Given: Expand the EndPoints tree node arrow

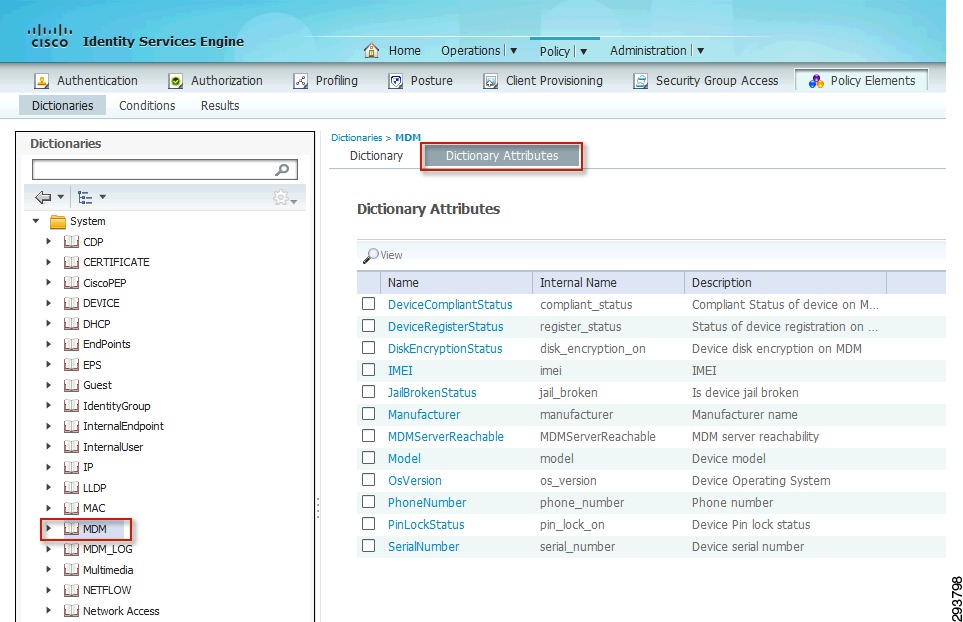Looking at the screenshot, I should pyautogui.click(x=49, y=344).
